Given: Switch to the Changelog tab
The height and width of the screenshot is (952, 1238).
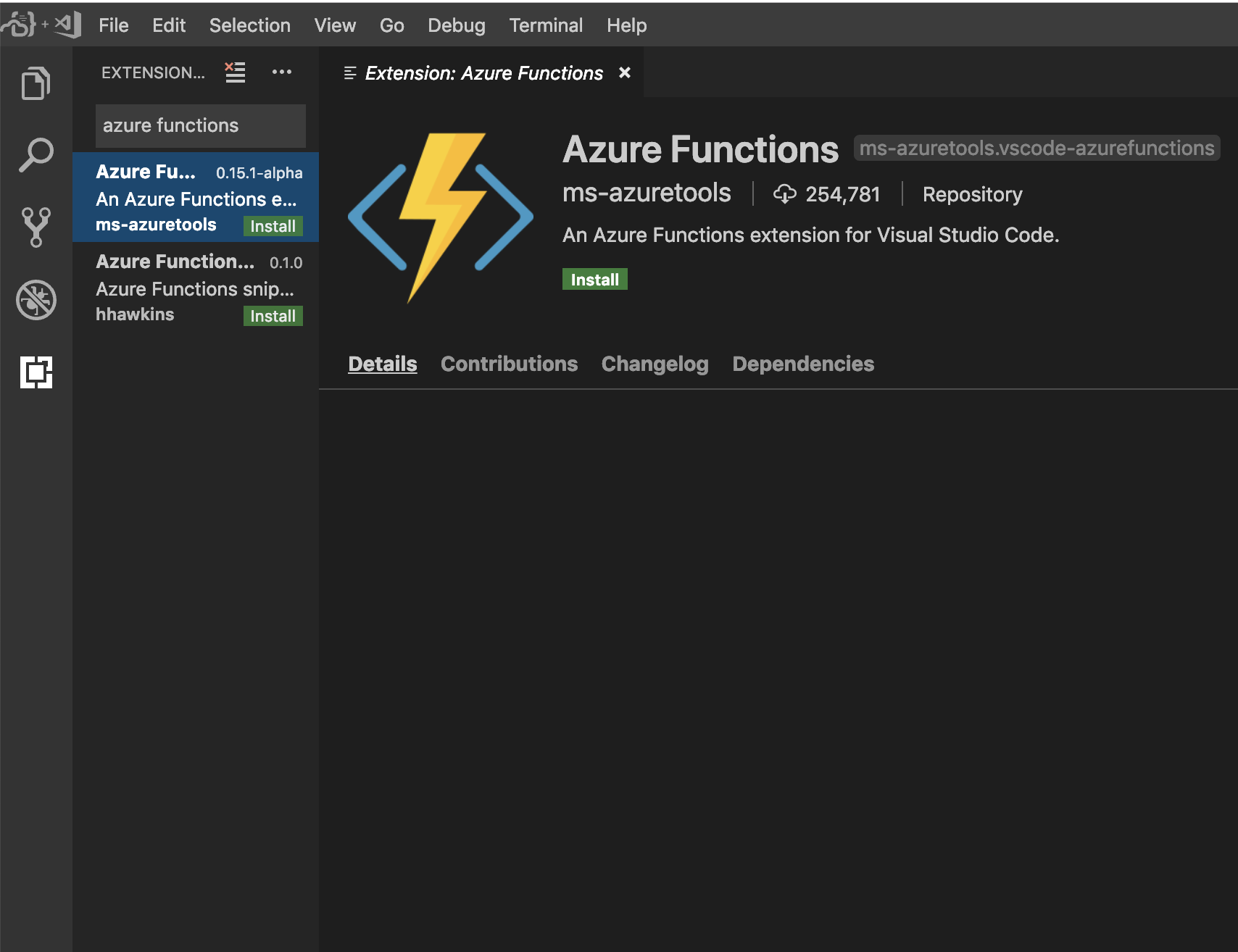Looking at the screenshot, I should pyautogui.click(x=655, y=364).
